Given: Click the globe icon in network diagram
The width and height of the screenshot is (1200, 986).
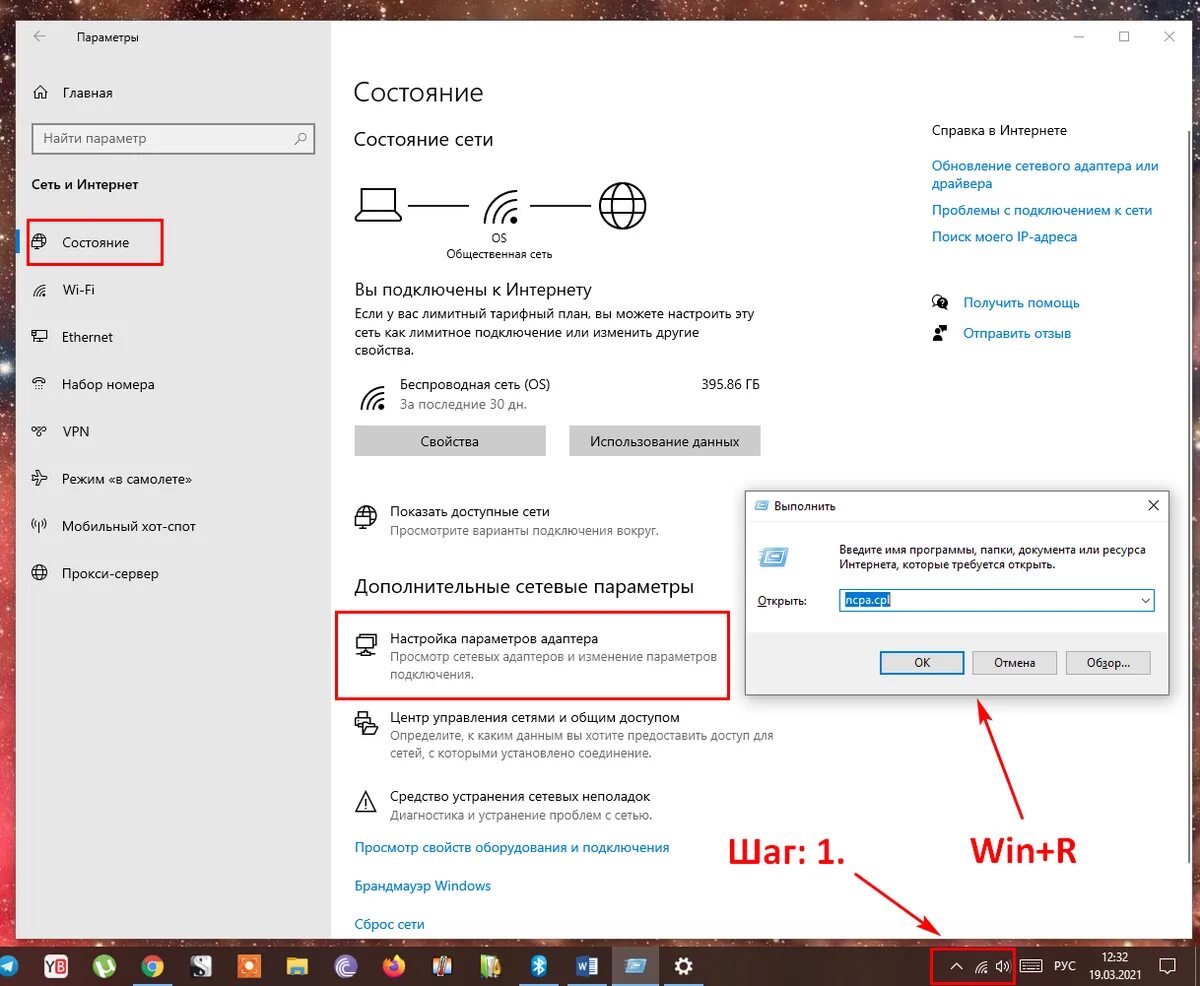Looking at the screenshot, I should tap(622, 207).
